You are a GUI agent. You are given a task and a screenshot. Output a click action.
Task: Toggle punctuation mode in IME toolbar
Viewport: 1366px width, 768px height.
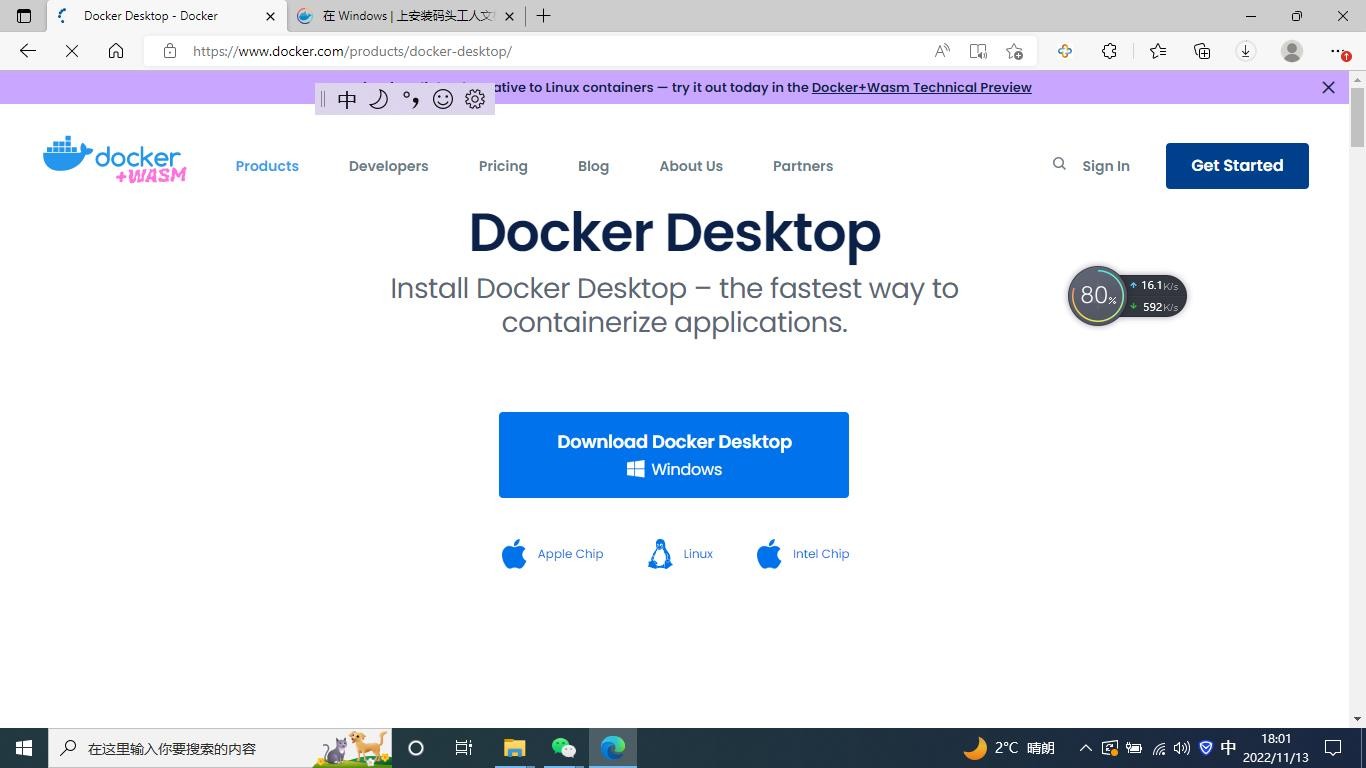click(410, 99)
